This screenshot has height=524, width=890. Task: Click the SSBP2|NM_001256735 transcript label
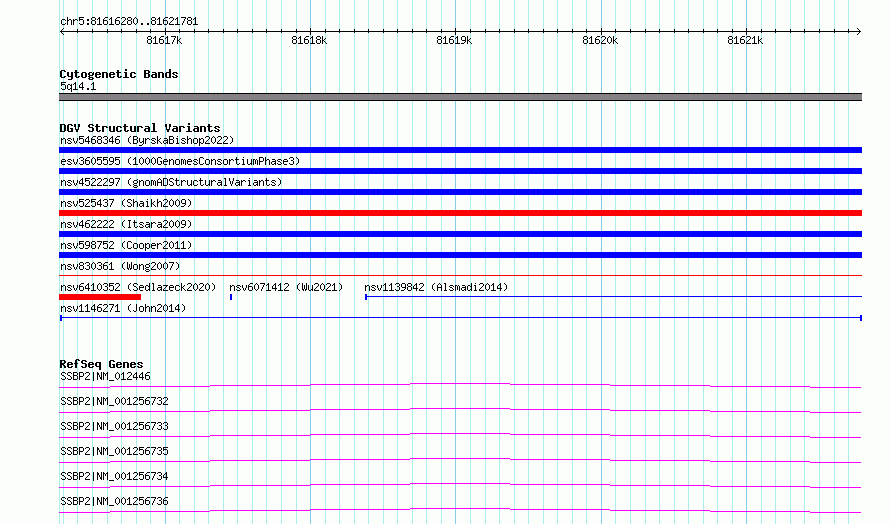point(114,451)
